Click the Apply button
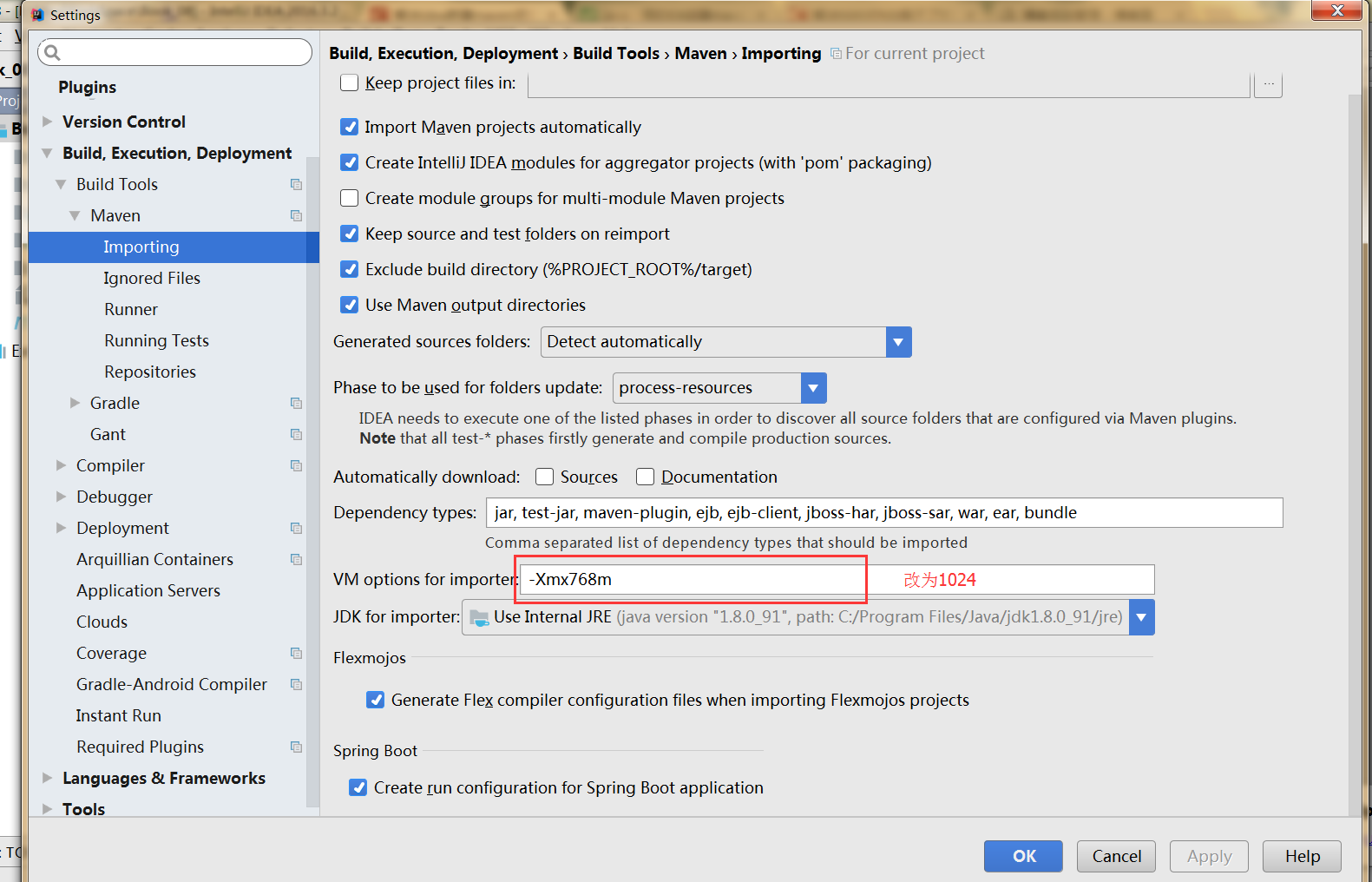The height and width of the screenshot is (882, 1372). pyautogui.click(x=1209, y=856)
